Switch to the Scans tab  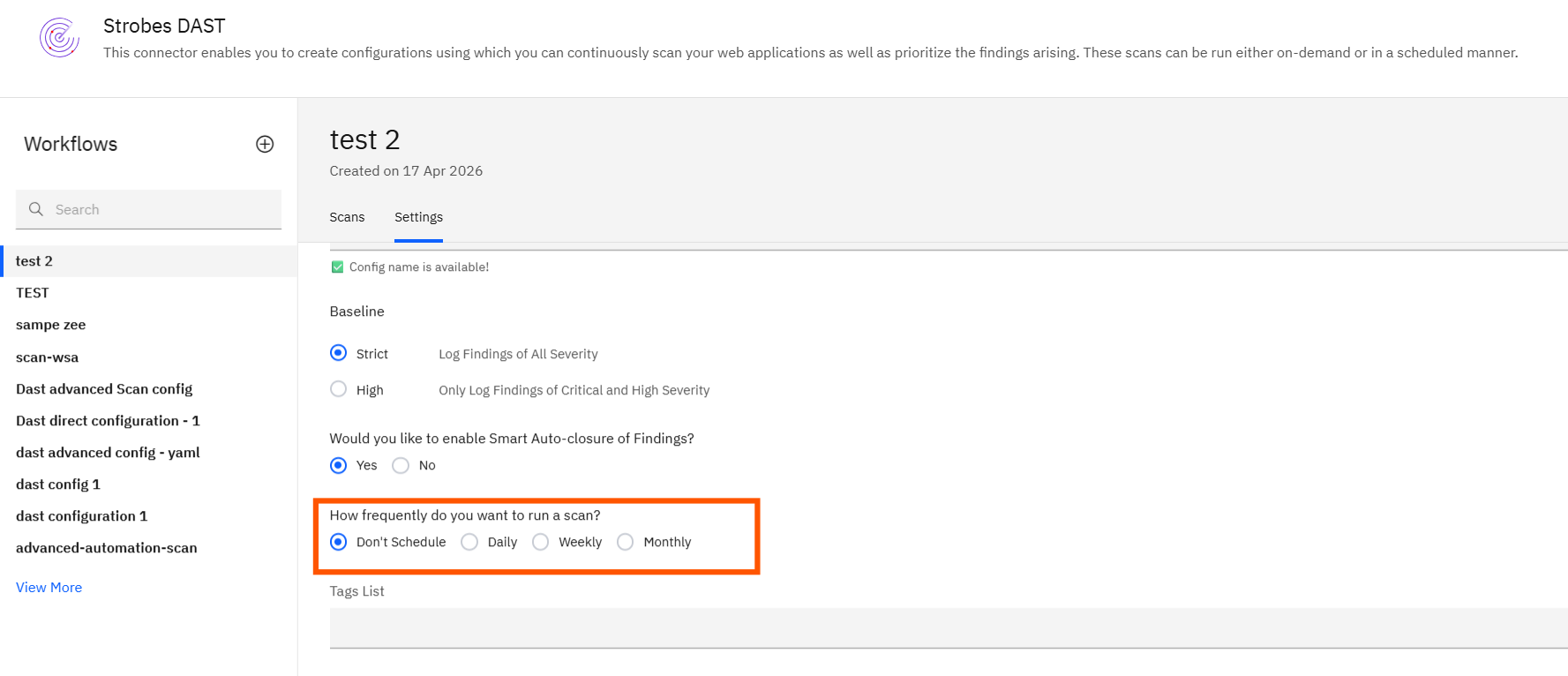coord(347,217)
